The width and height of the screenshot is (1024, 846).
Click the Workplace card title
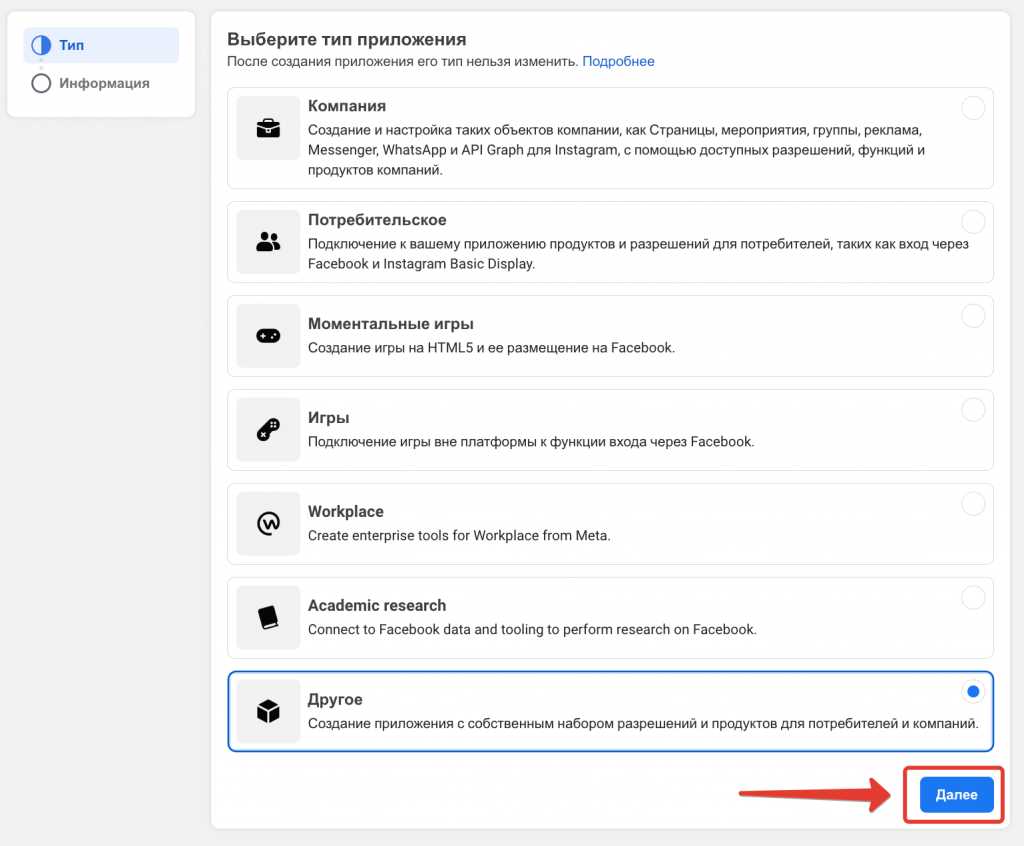pos(345,512)
